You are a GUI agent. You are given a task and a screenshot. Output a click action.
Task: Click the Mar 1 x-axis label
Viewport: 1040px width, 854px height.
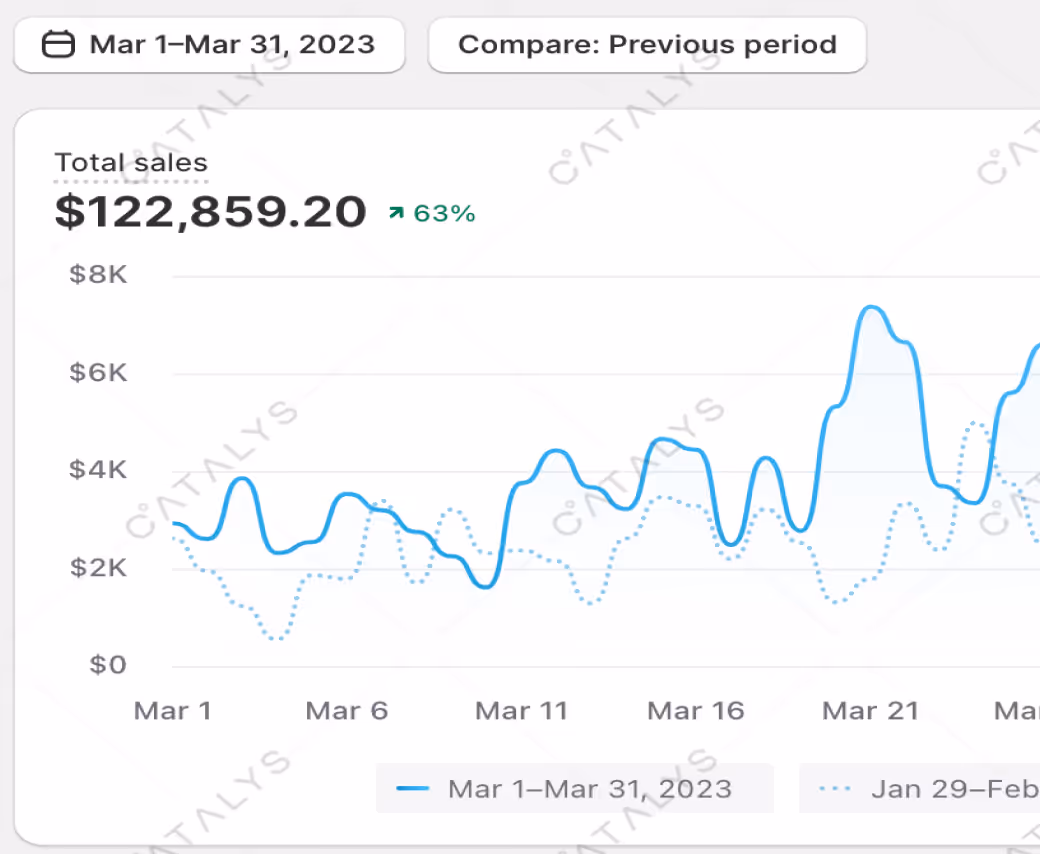point(172,711)
